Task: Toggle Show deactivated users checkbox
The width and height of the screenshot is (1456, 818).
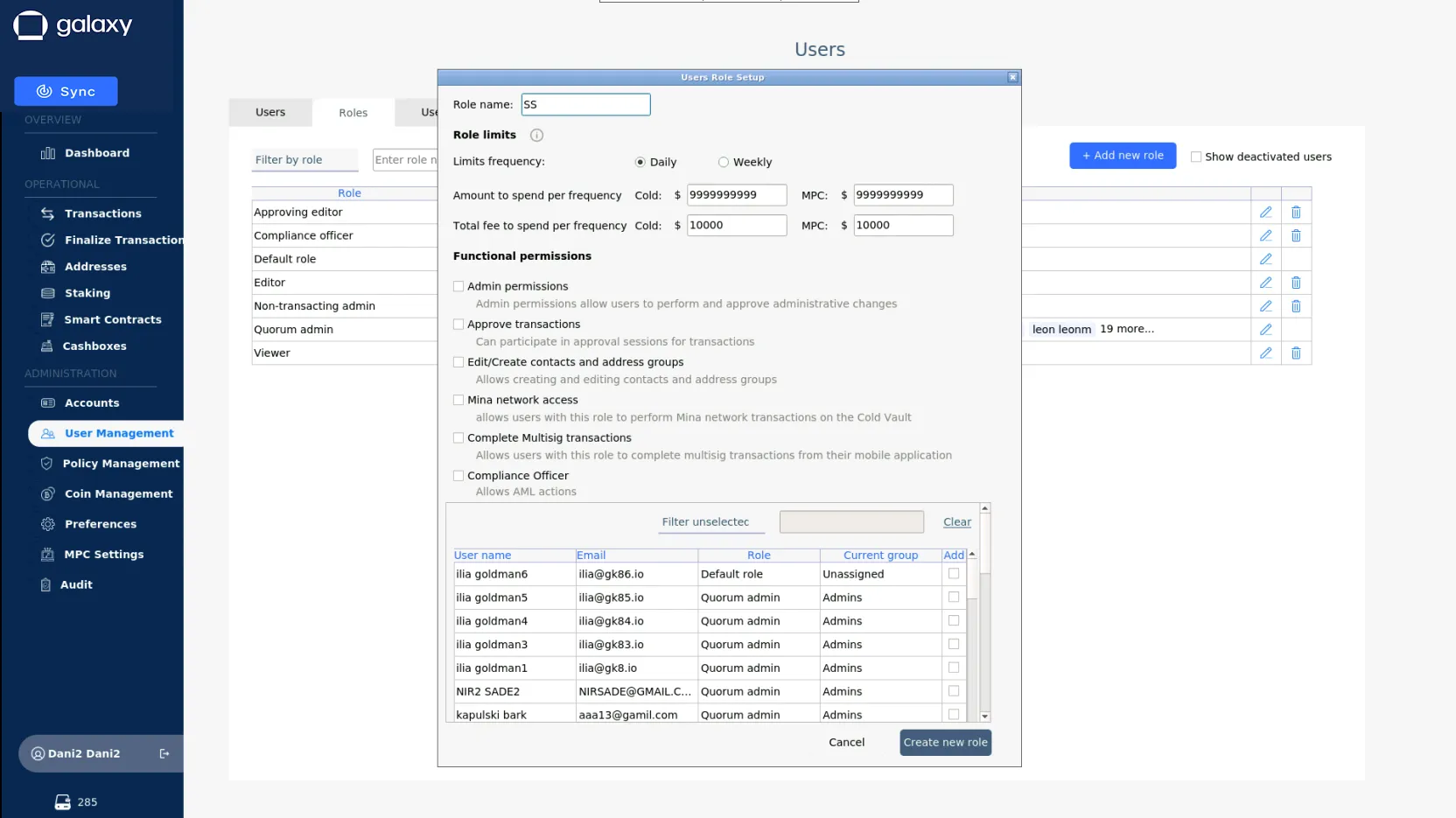Action: coord(1195,157)
